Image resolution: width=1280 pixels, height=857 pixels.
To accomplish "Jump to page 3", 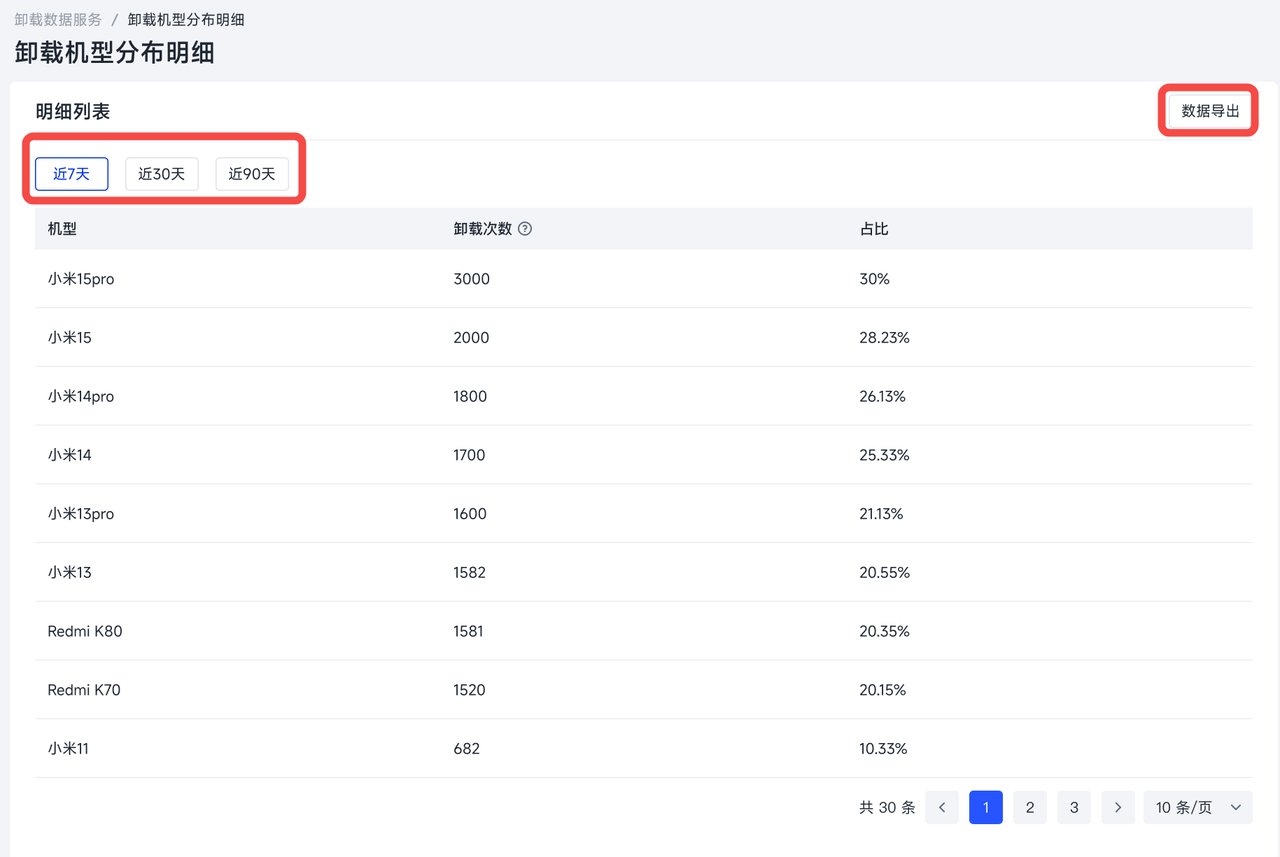I will [1074, 807].
